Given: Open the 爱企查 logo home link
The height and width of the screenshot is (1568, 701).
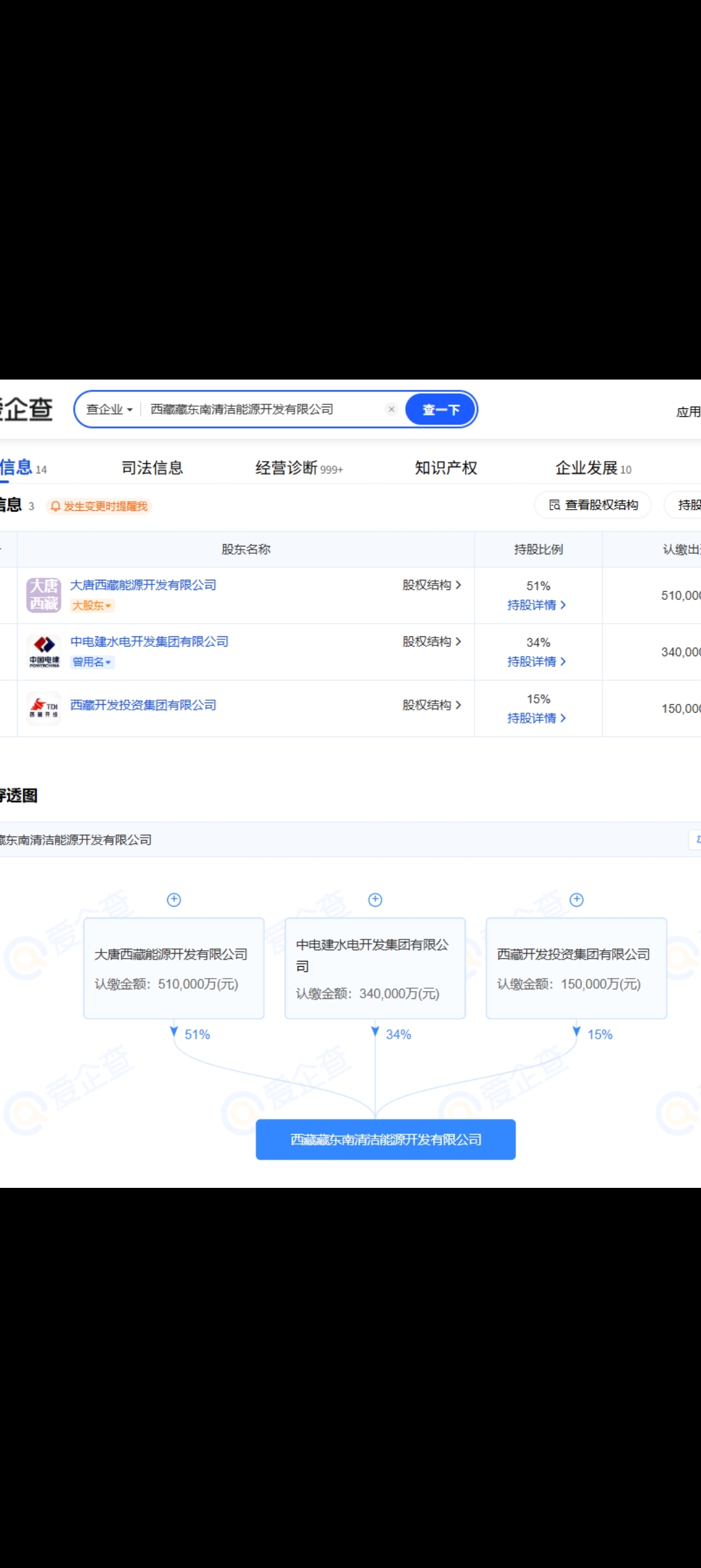Looking at the screenshot, I should (26, 409).
